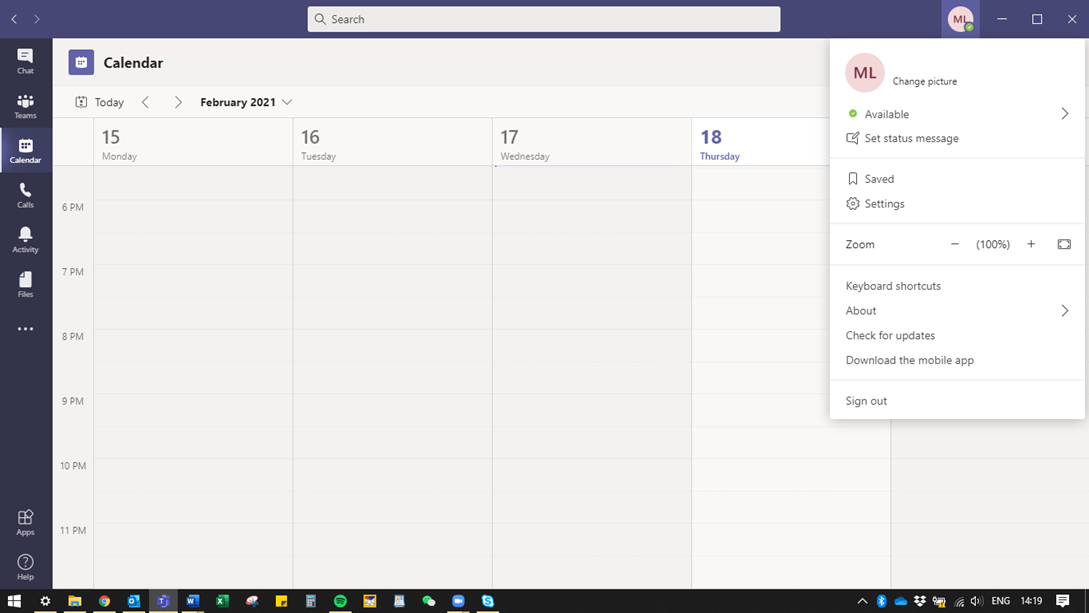The image size is (1089, 613).
Task: Open the Teams section icon
Action: pyautogui.click(x=25, y=106)
